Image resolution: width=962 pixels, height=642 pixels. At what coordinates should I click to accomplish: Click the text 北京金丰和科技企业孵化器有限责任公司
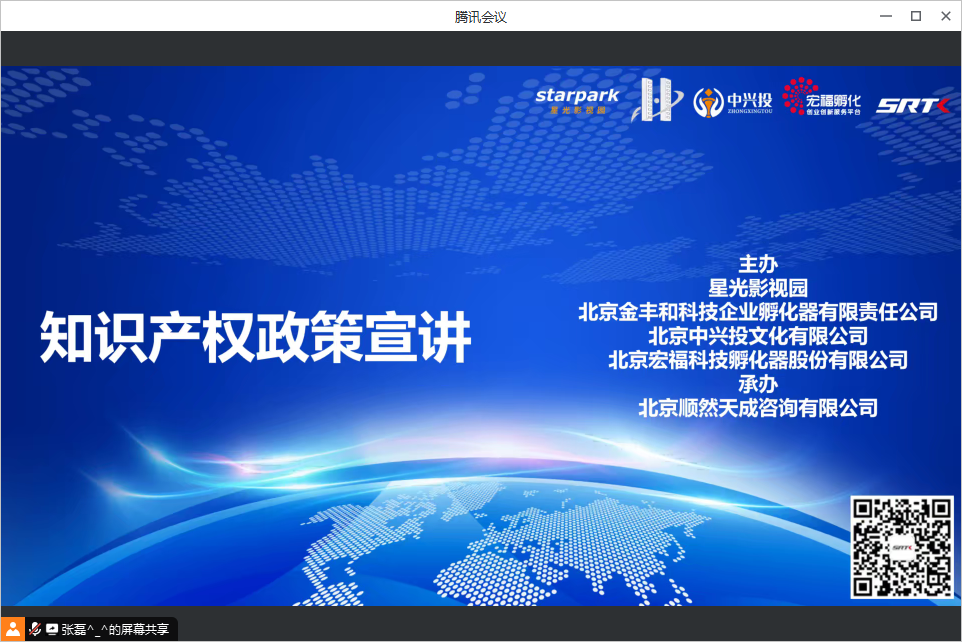(x=758, y=312)
